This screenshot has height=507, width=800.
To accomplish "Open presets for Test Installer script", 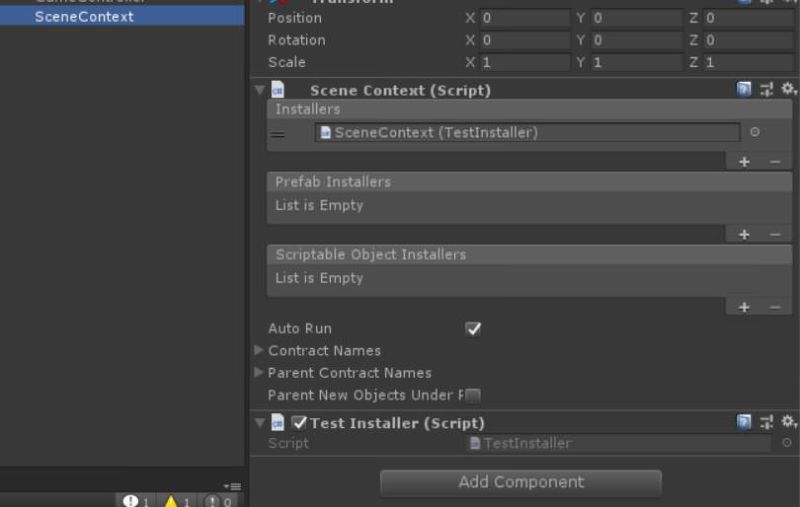I will point(766,422).
